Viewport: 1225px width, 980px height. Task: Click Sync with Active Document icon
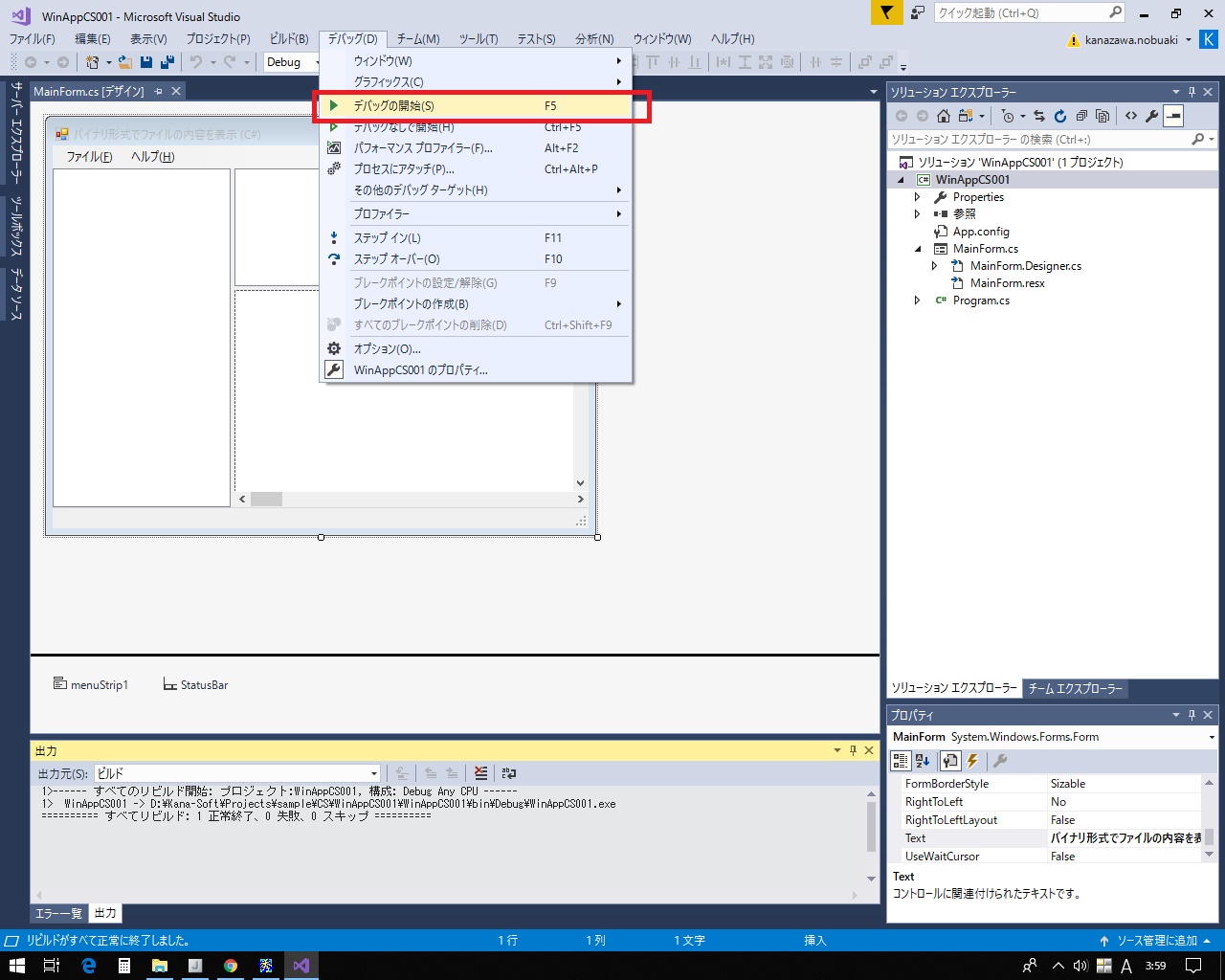(x=1038, y=116)
